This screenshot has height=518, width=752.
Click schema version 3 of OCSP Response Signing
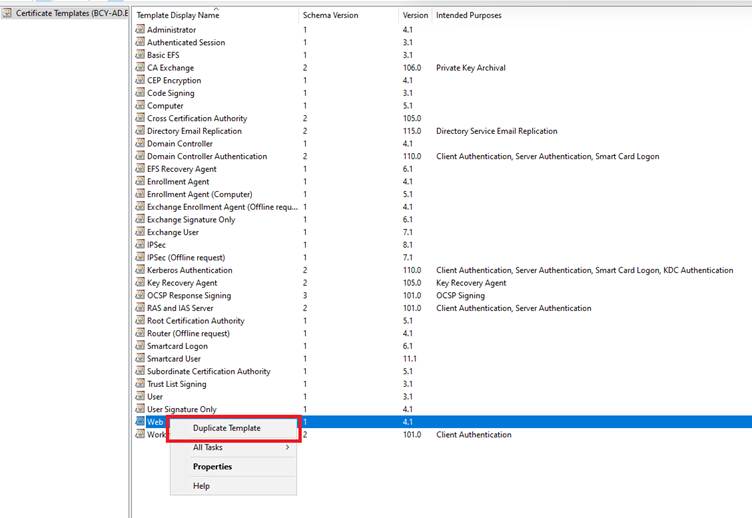pos(305,295)
